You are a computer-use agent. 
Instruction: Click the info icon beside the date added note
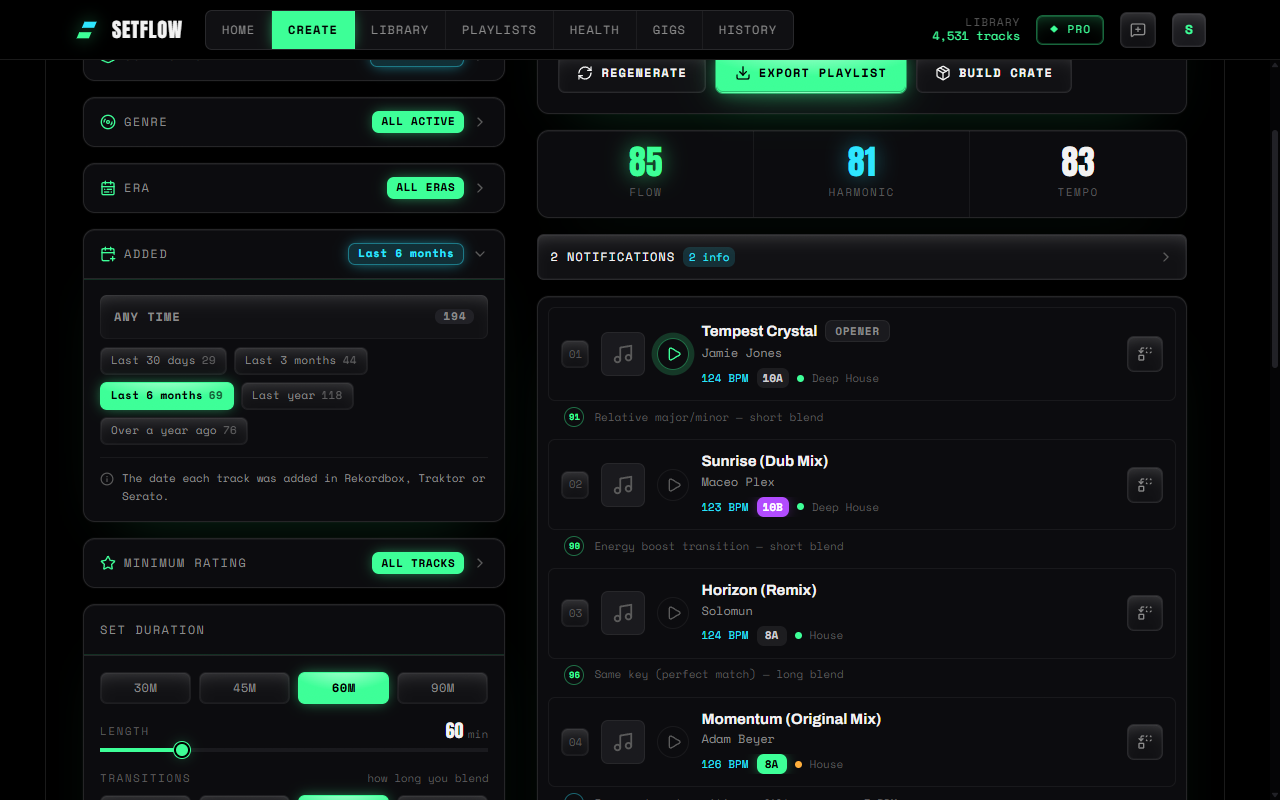click(x=107, y=479)
